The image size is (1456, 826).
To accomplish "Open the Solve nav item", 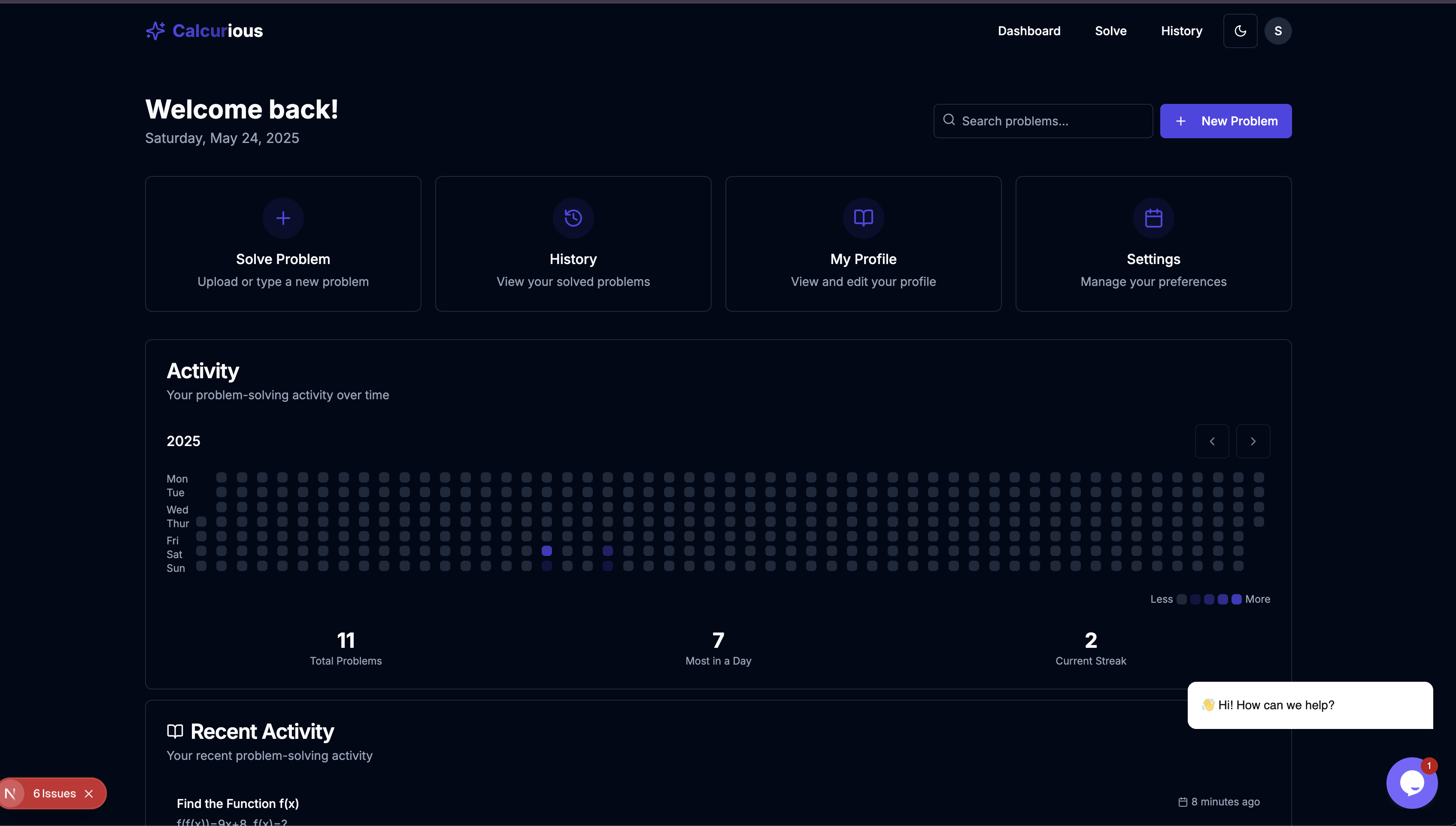I will [1110, 30].
